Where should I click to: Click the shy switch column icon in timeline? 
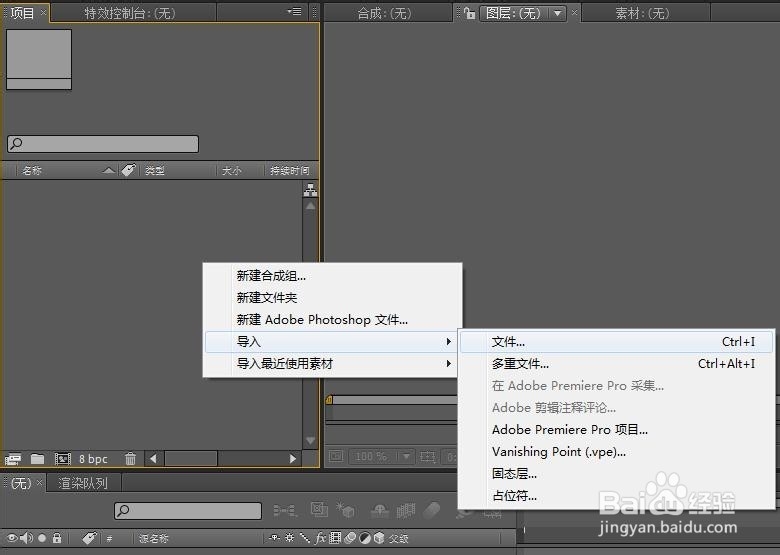coord(274,538)
